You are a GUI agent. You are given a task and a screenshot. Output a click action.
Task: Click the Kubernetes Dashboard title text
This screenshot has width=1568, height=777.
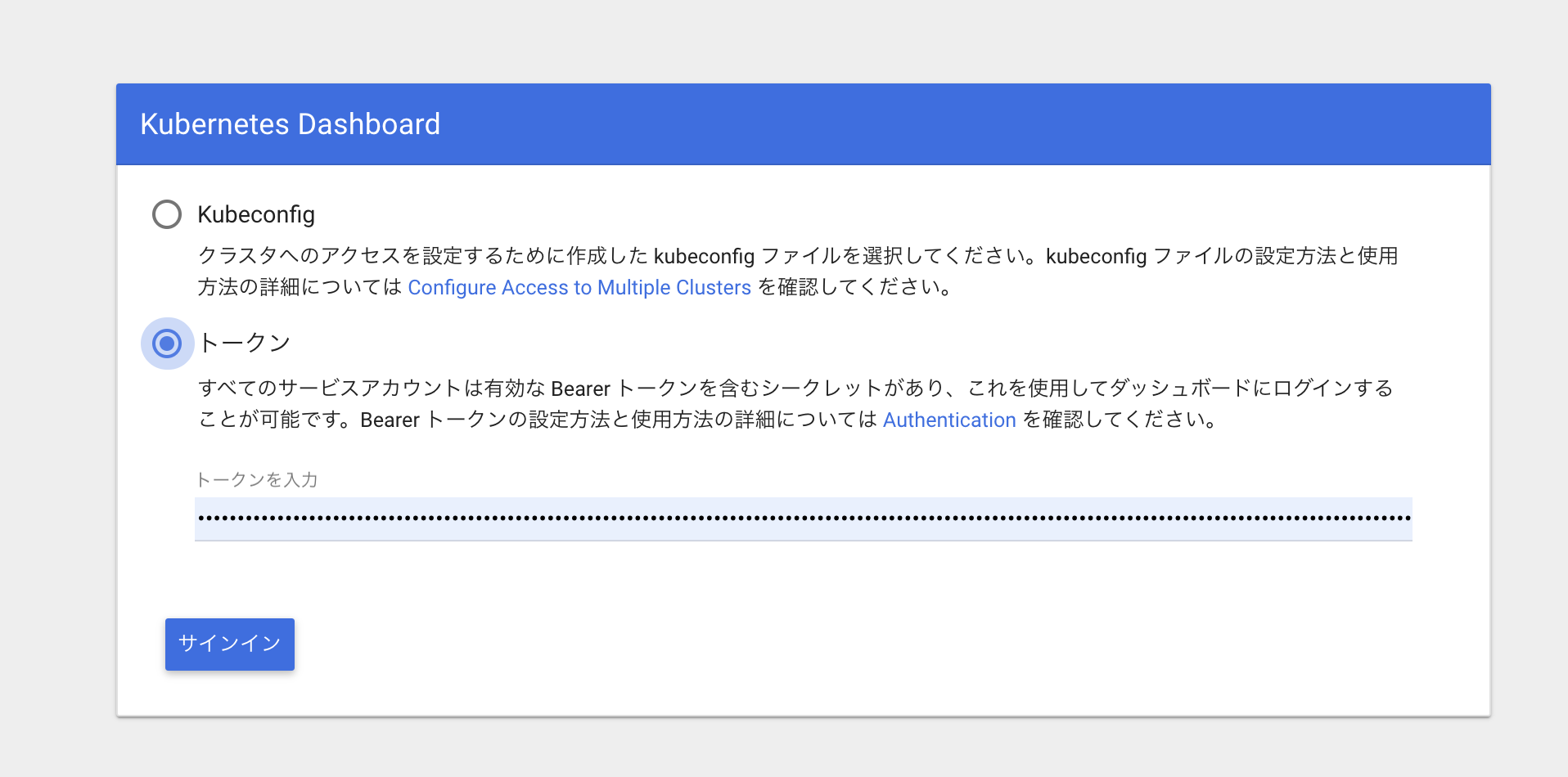coord(291,124)
